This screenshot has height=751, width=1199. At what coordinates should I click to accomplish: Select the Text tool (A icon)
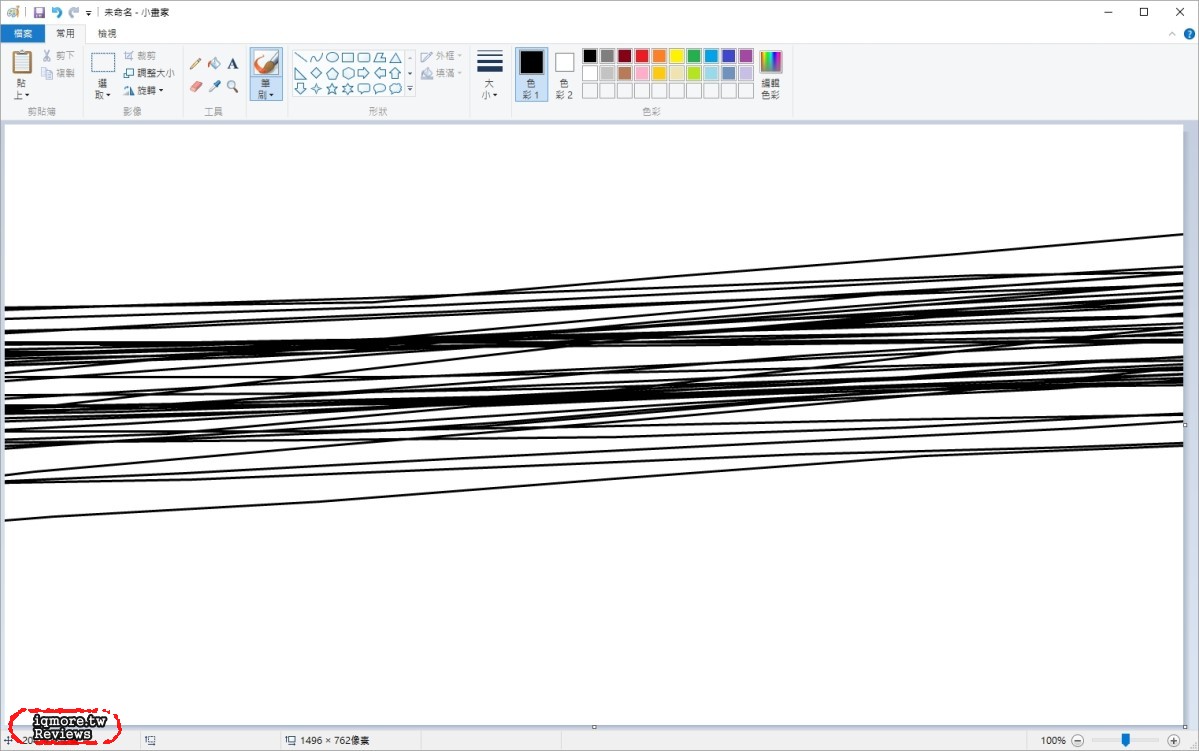coord(233,63)
